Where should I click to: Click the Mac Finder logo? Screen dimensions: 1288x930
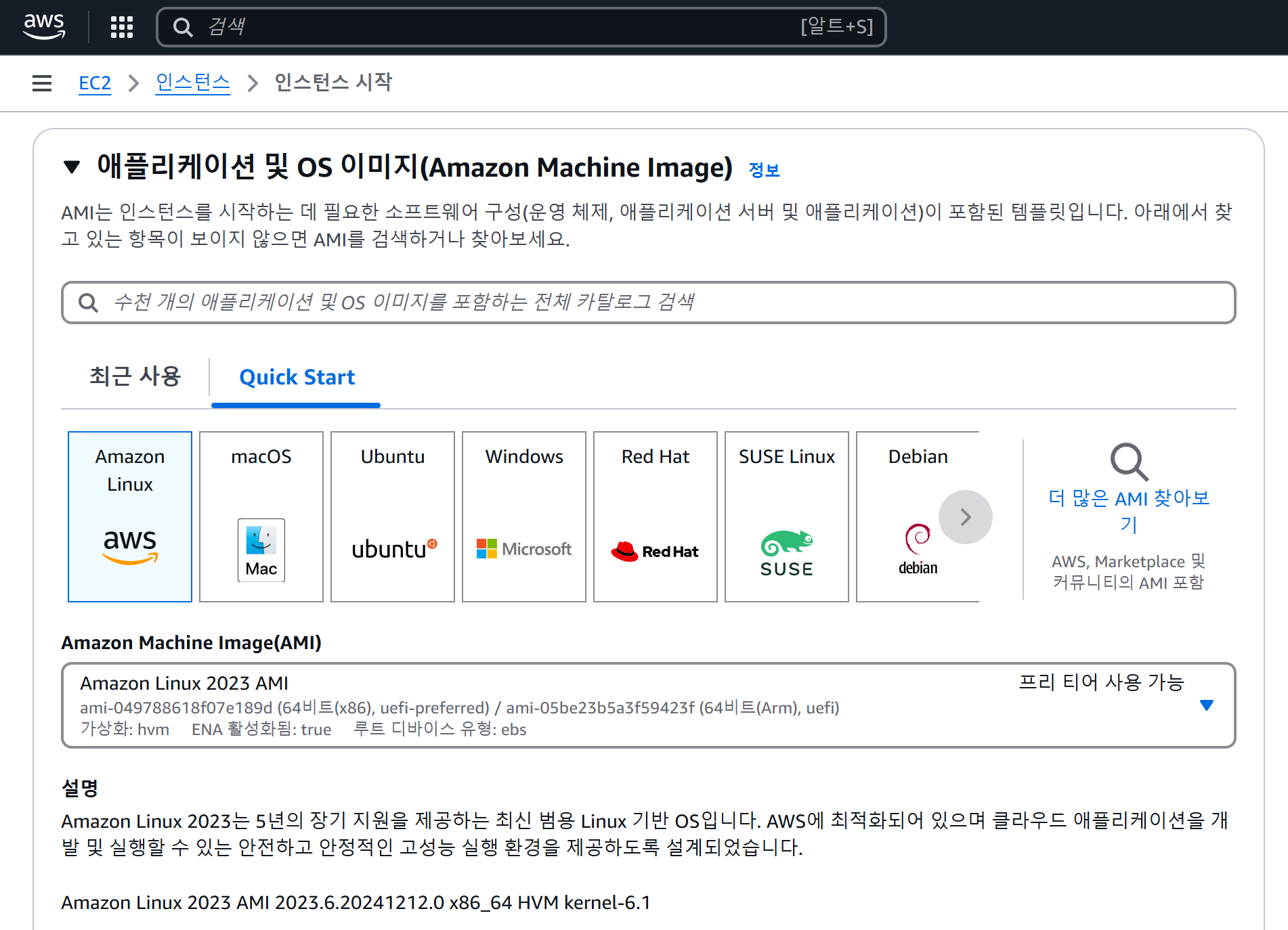261,550
